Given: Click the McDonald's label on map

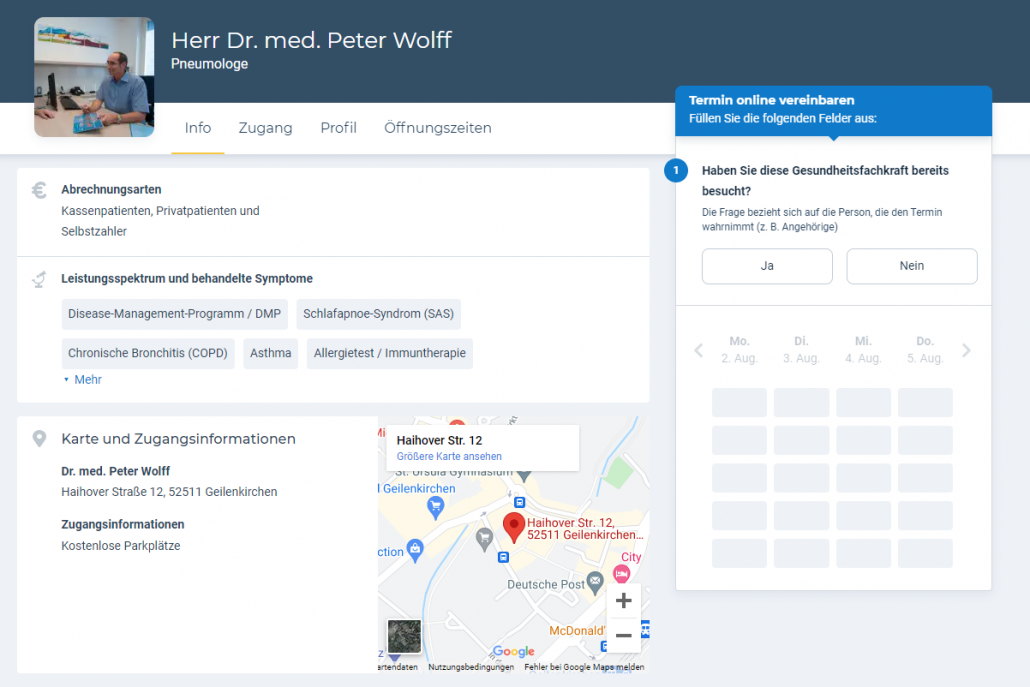Looking at the screenshot, I should coord(577,631).
